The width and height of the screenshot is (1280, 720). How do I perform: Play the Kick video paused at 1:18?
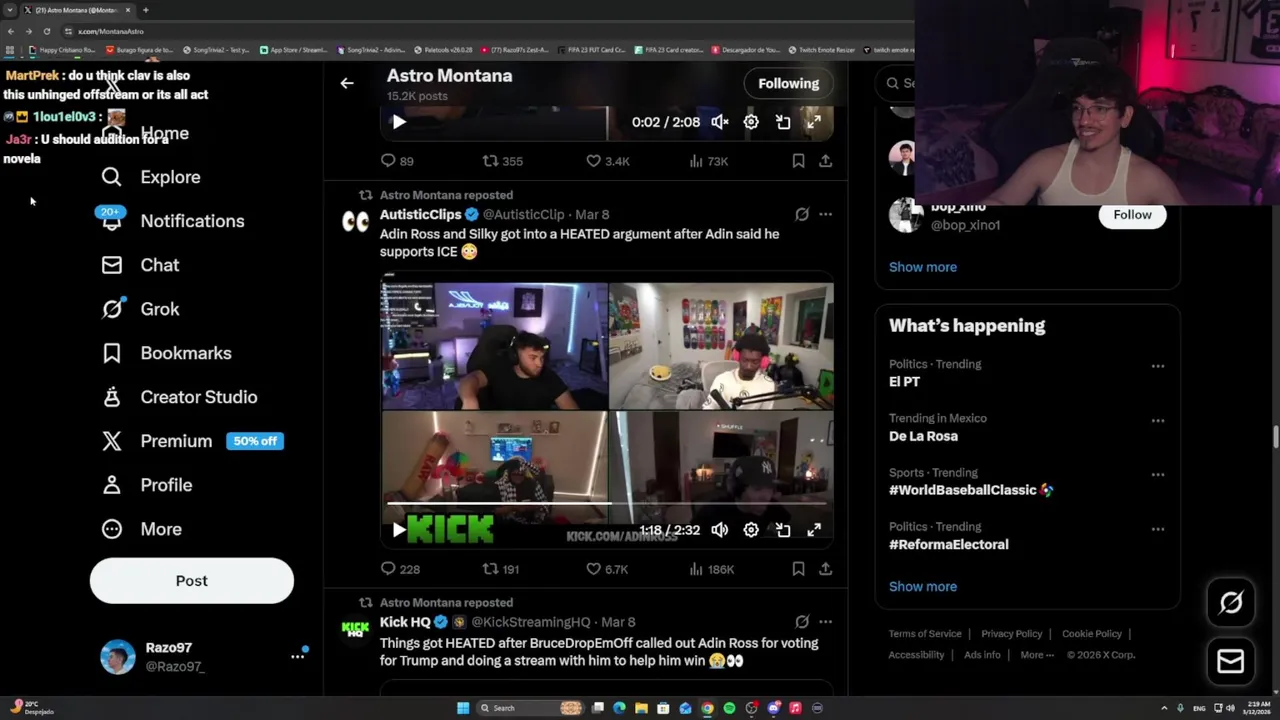(398, 530)
